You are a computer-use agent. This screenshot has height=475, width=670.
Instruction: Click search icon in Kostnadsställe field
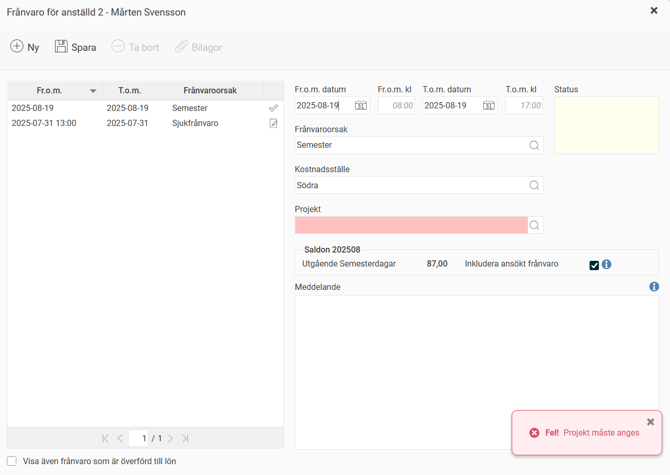point(534,185)
